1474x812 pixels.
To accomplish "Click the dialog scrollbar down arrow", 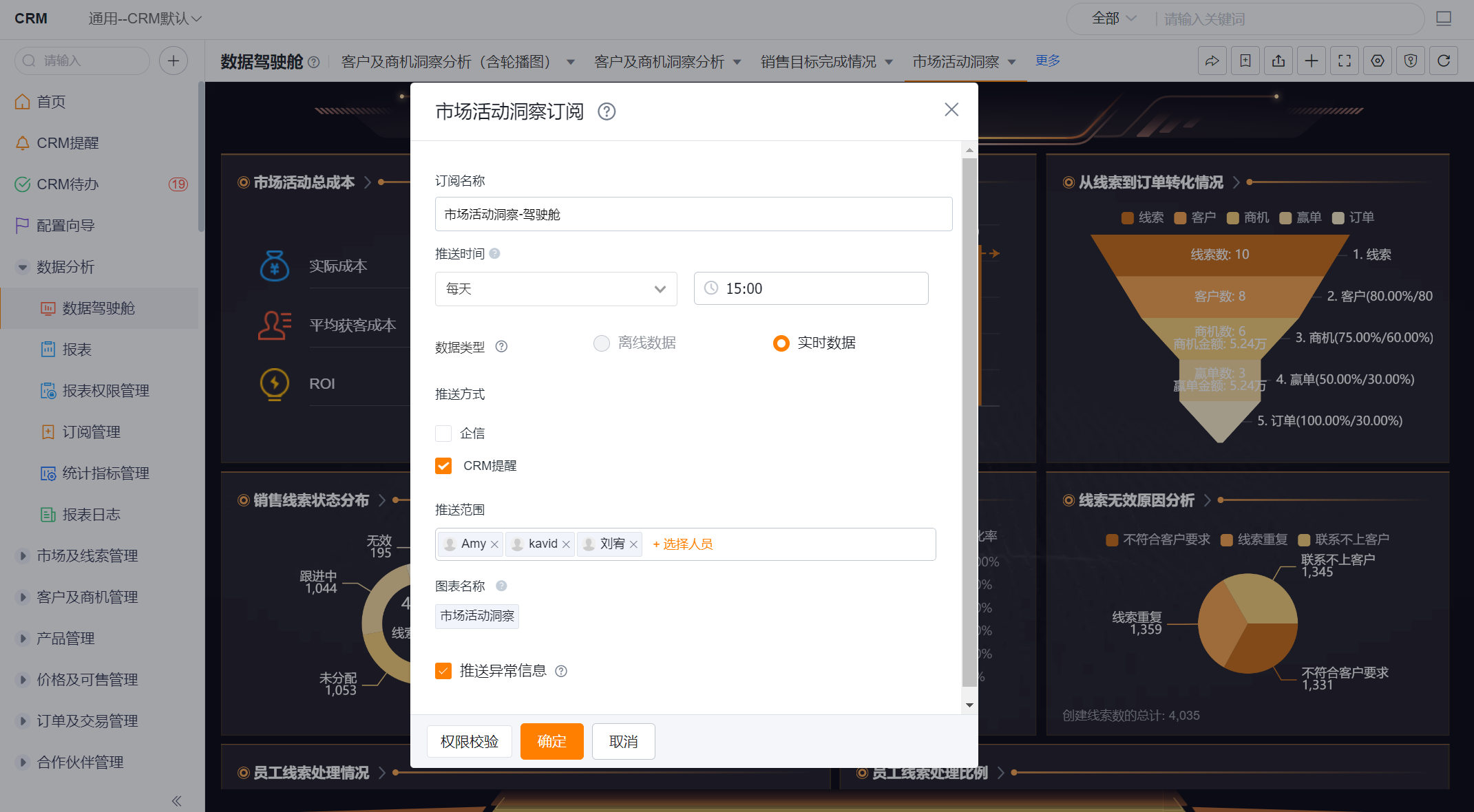I will pyautogui.click(x=969, y=705).
